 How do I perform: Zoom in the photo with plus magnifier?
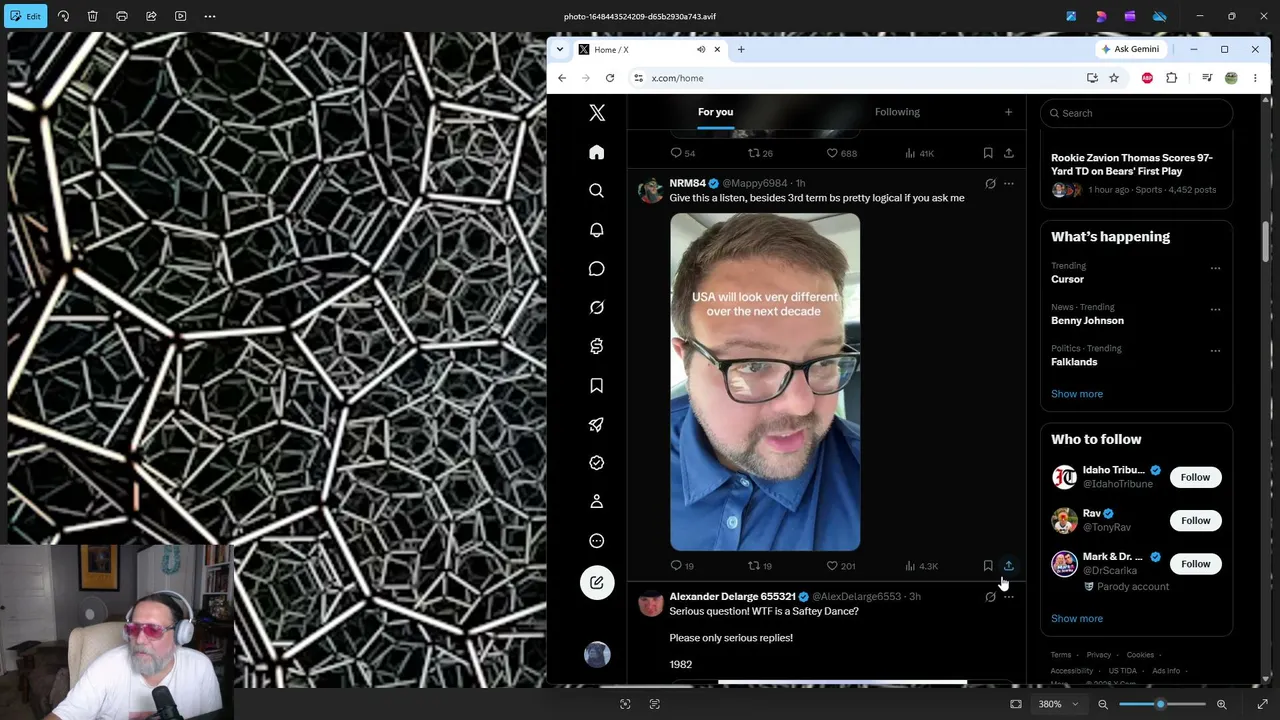[1221, 704]
